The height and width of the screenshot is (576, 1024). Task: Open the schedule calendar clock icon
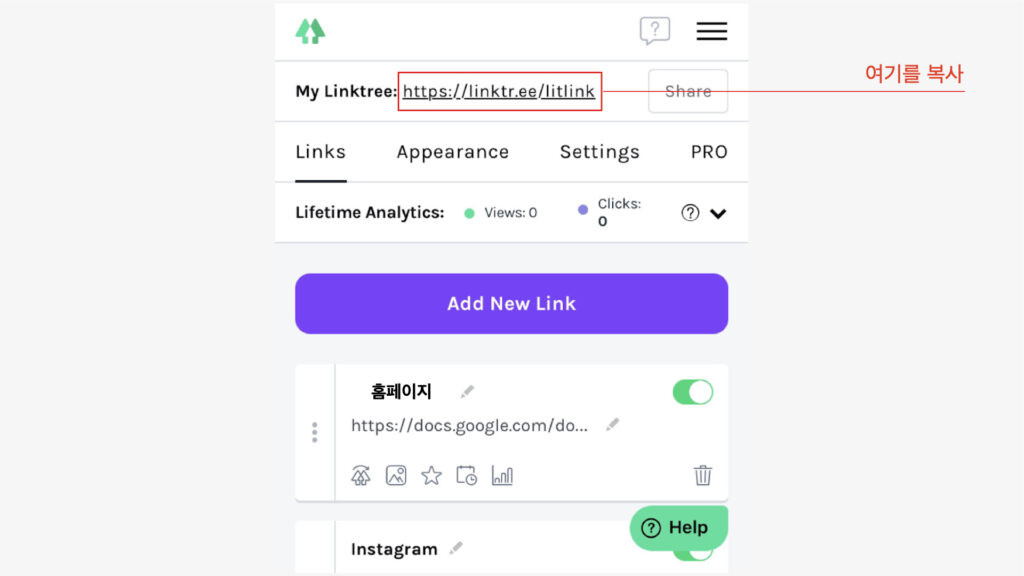point(466,475)
